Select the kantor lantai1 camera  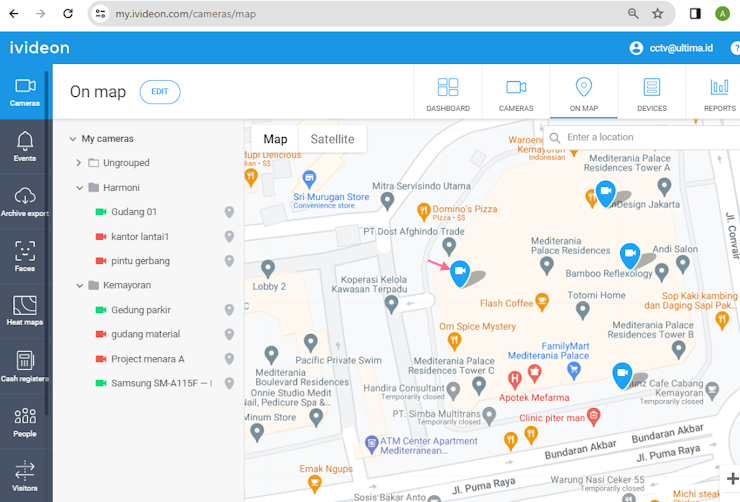140,236
